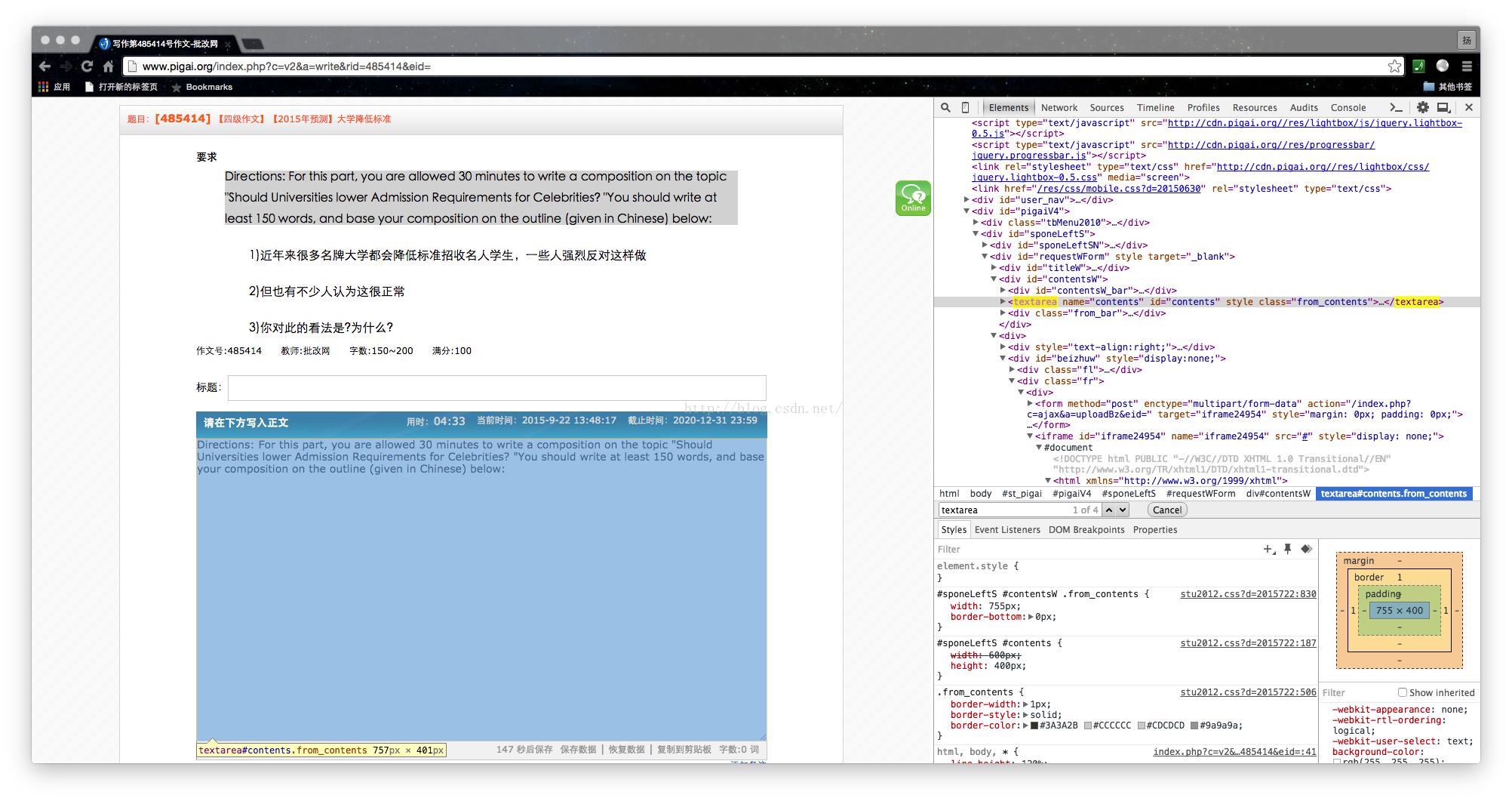Expand the div id="contentsW_bar" node
The width and height of the screenshot is (1512, 801).
point(1003,291)
